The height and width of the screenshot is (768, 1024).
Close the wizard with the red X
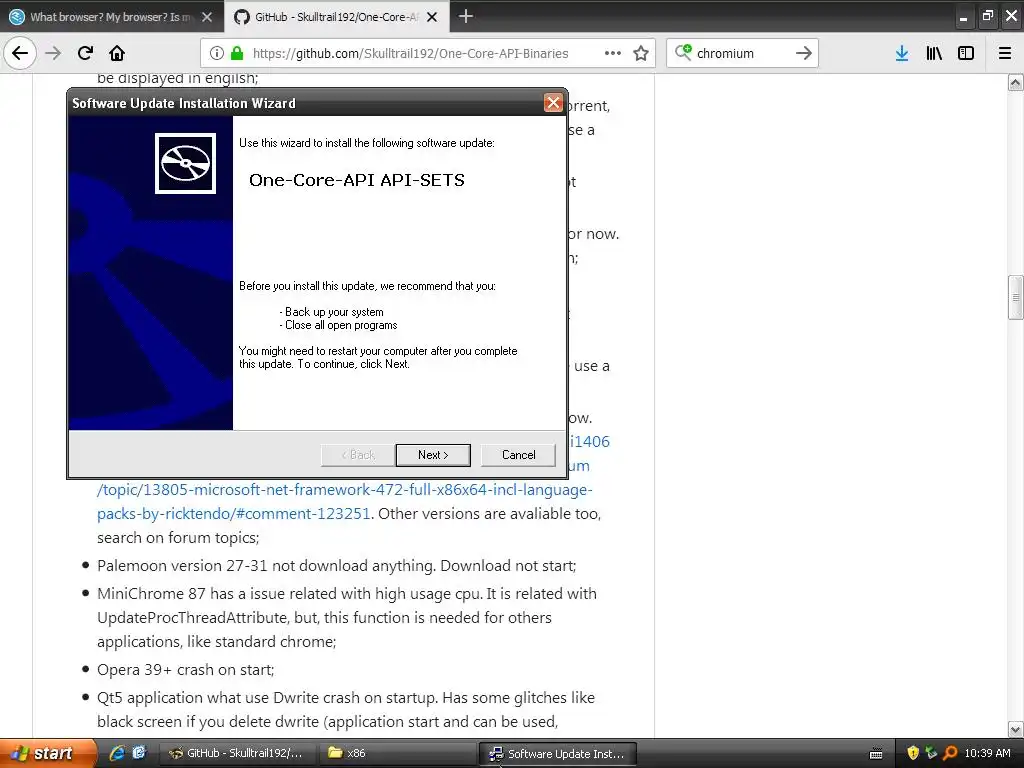pos(553,103)
